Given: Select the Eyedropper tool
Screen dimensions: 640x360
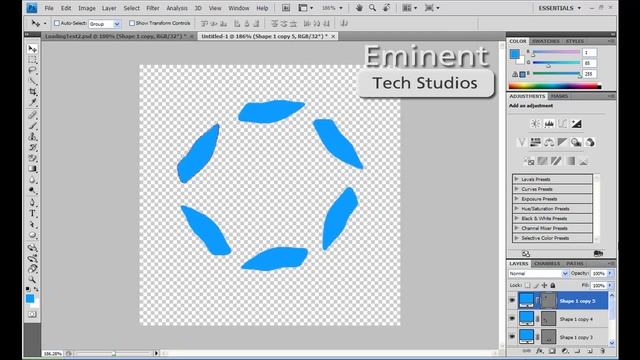Looking at the screenshot, I should click(32, 102).
